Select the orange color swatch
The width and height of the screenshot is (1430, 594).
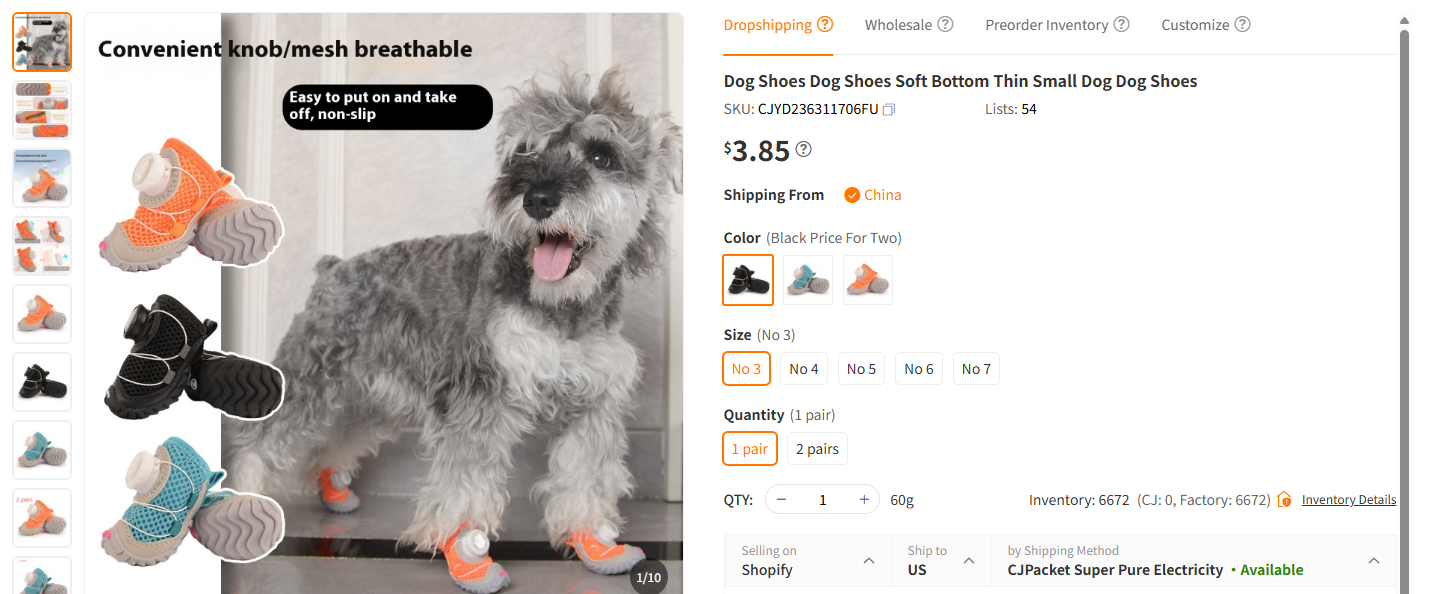coord(867,280)
